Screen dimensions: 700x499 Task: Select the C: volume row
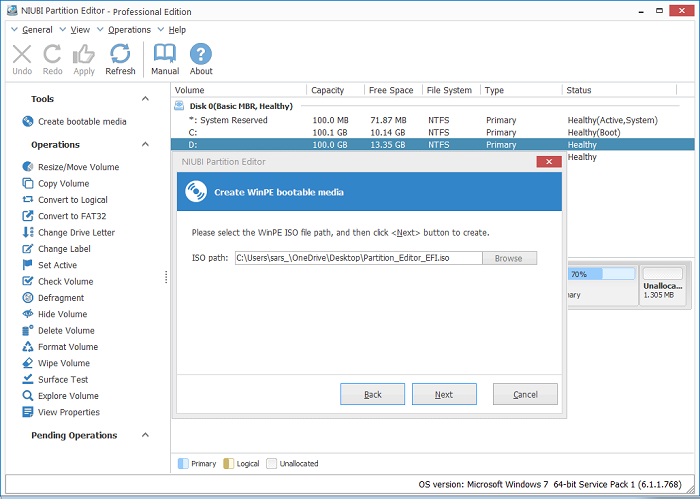click(x=433, y=133)
